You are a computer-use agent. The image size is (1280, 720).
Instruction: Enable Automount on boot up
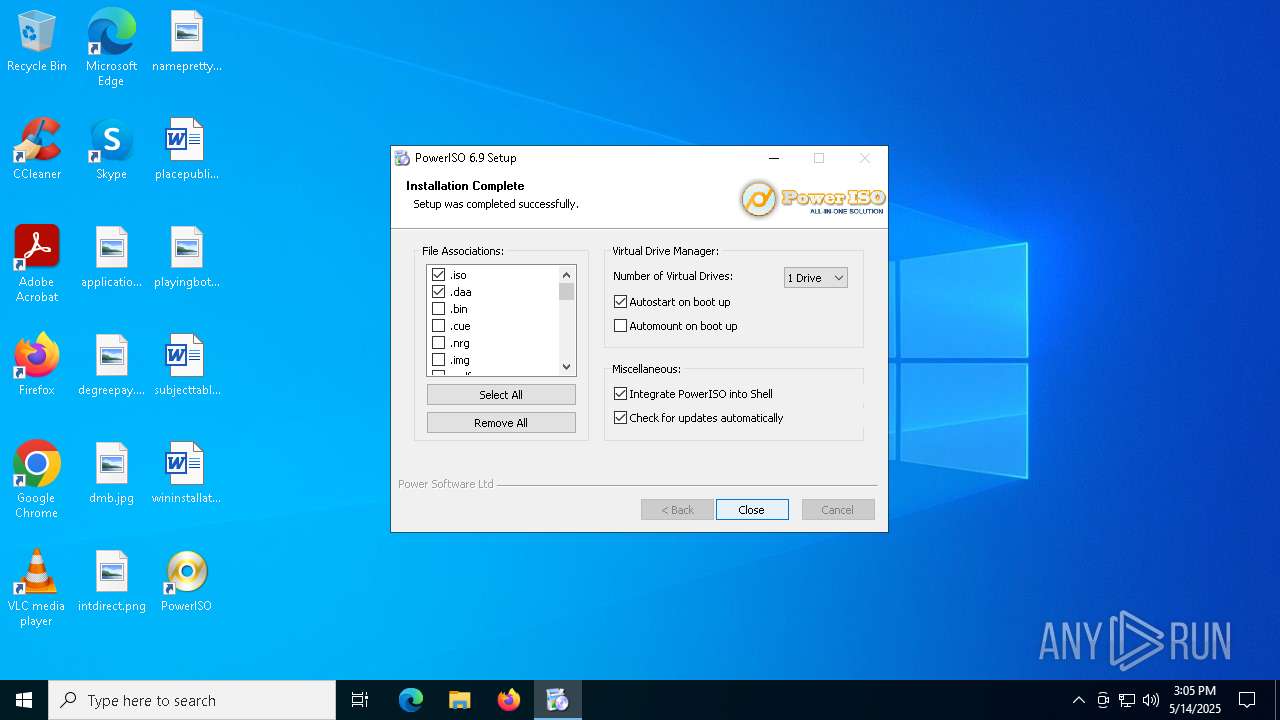(x=620, y=326)
